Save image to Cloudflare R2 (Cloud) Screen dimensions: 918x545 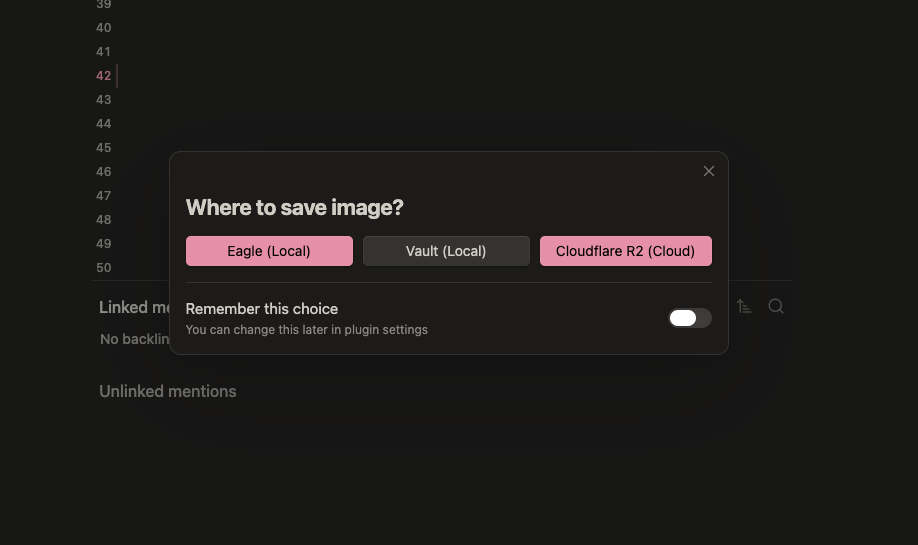pos(625,251)
